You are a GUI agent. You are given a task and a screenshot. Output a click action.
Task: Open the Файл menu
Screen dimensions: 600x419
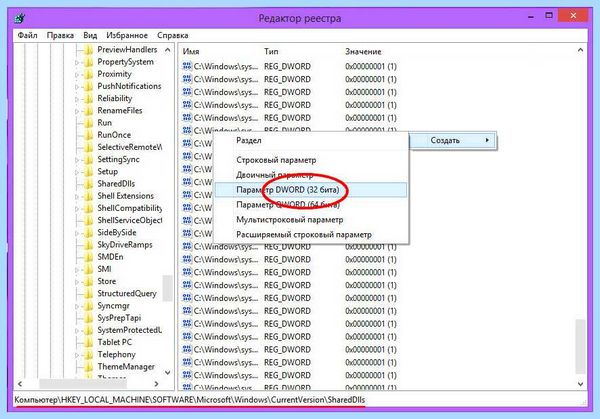28,35
